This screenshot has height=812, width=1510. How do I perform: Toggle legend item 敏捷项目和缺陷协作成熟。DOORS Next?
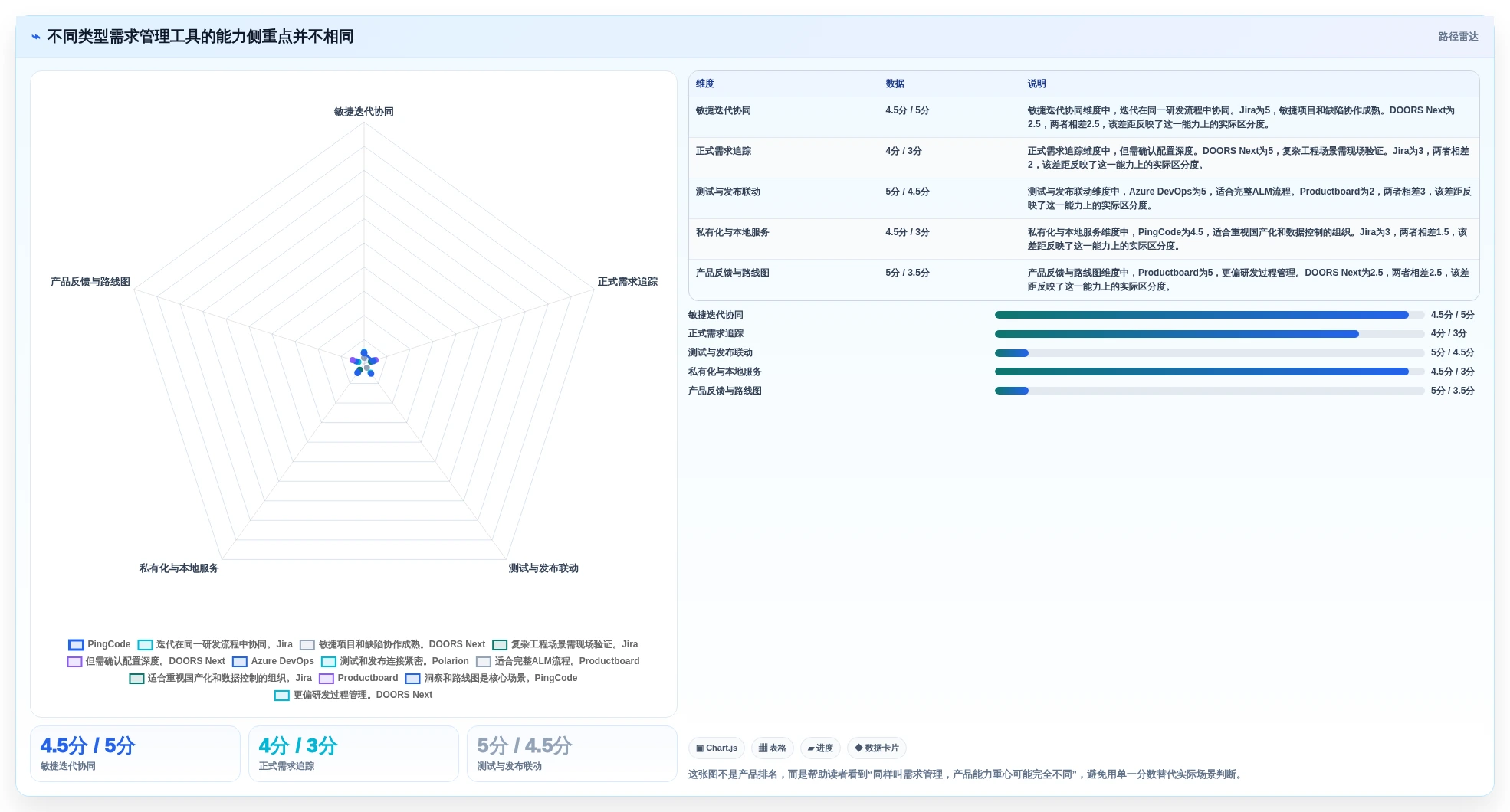pyautogui.click(x=392, y=645)
